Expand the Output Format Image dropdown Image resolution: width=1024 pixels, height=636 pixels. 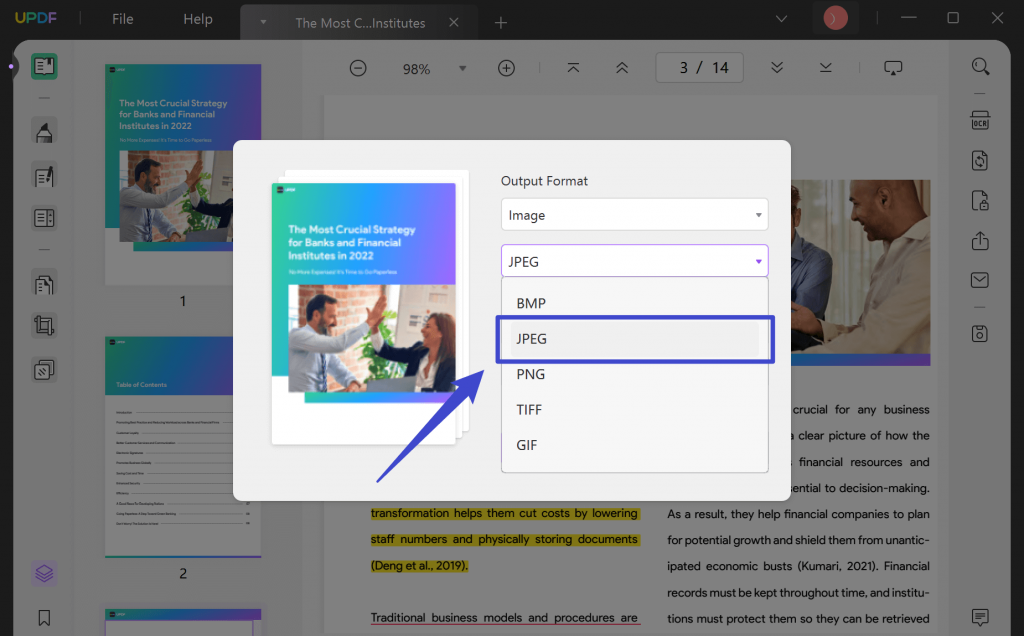(x=634, y=215)
